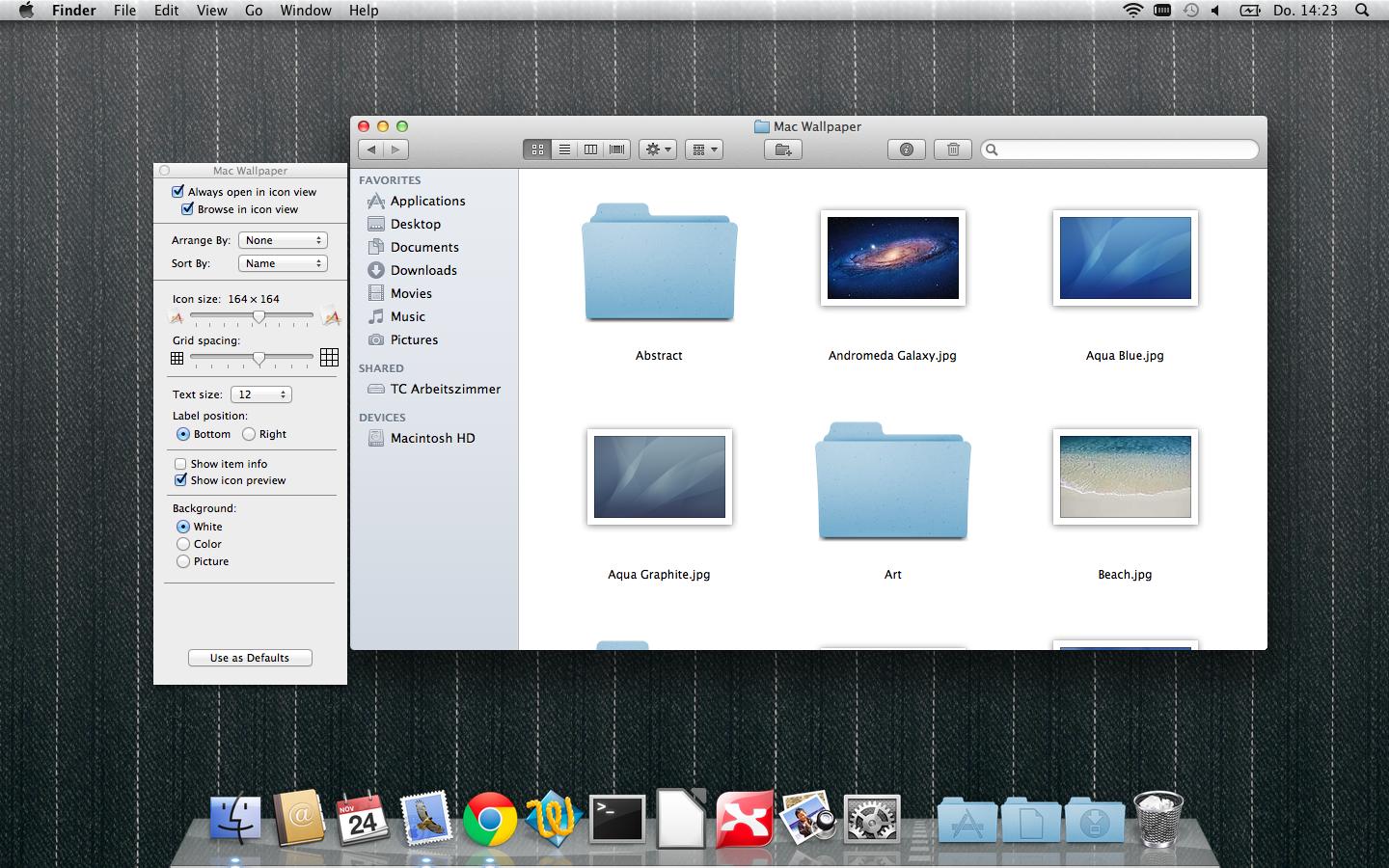Viewport: 1389px width, 868px height.
Task: Open the View menu
Action: (x=211, y=10)
